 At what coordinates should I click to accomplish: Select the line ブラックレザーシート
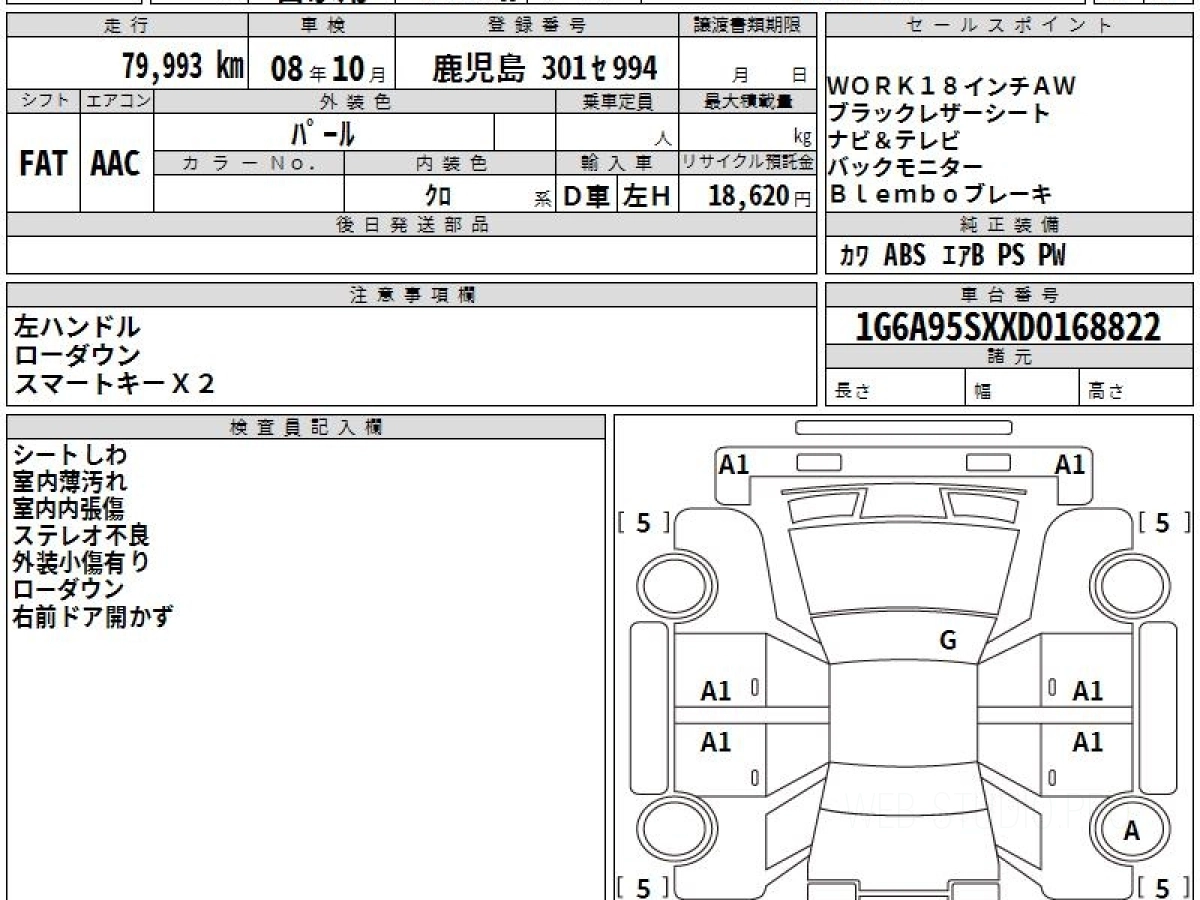938,113
